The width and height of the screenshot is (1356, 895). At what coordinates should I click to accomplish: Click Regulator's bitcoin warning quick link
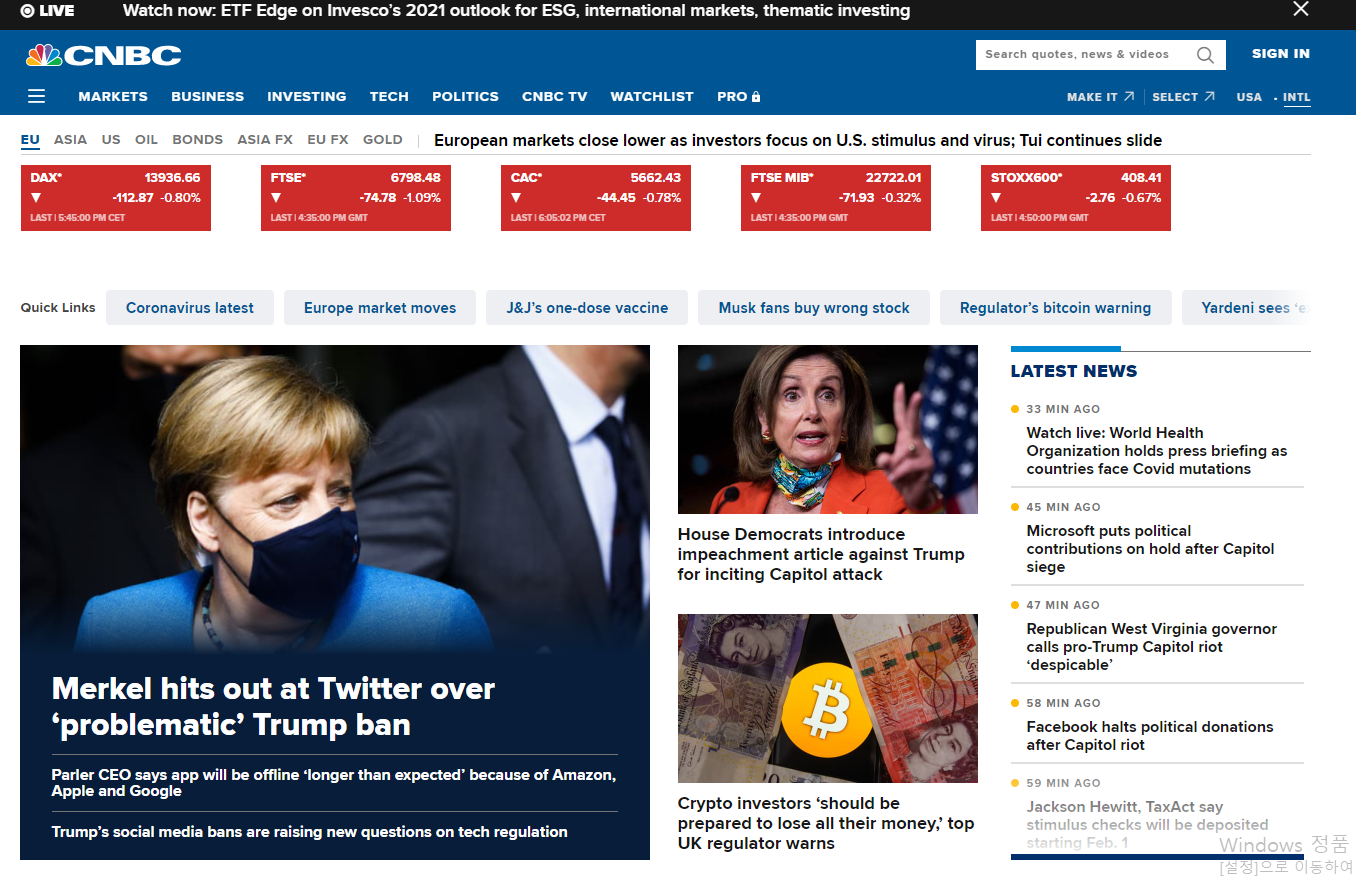(1055, 308)
